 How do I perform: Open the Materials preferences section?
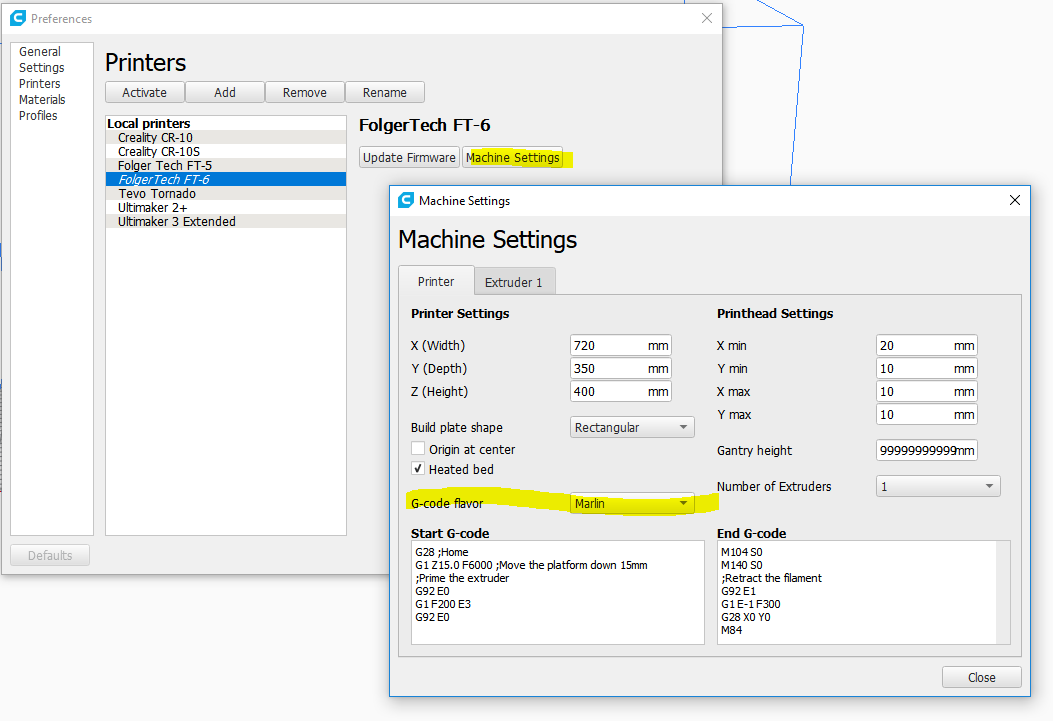tap(42, 100)
